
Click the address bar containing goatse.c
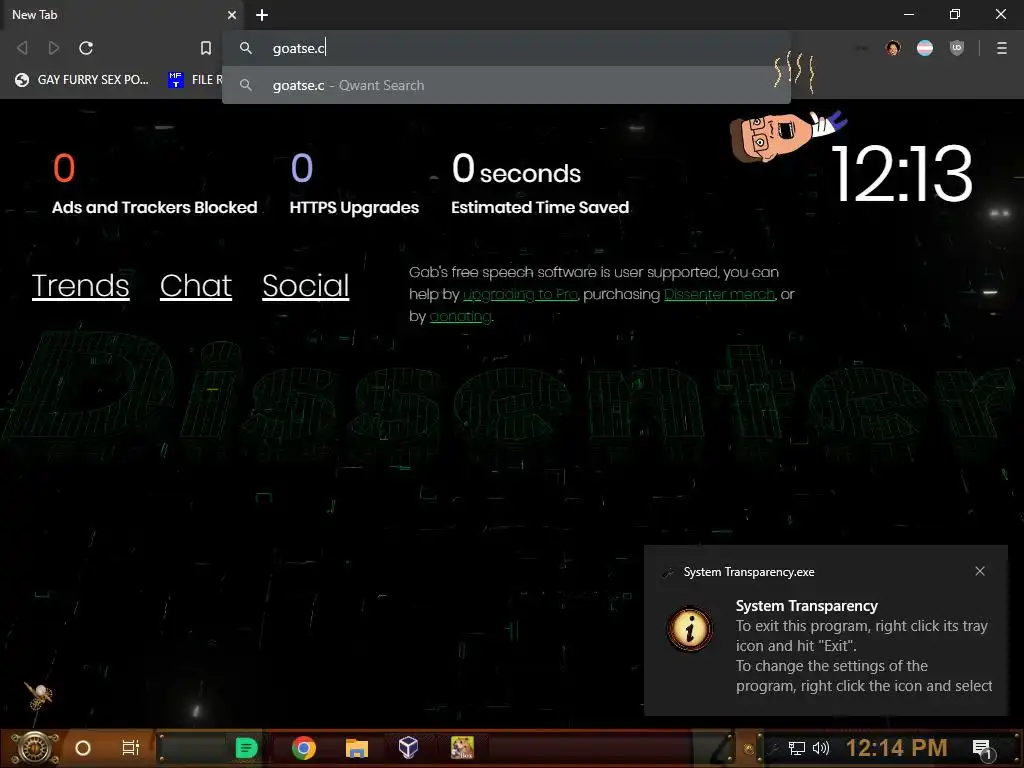506,48
